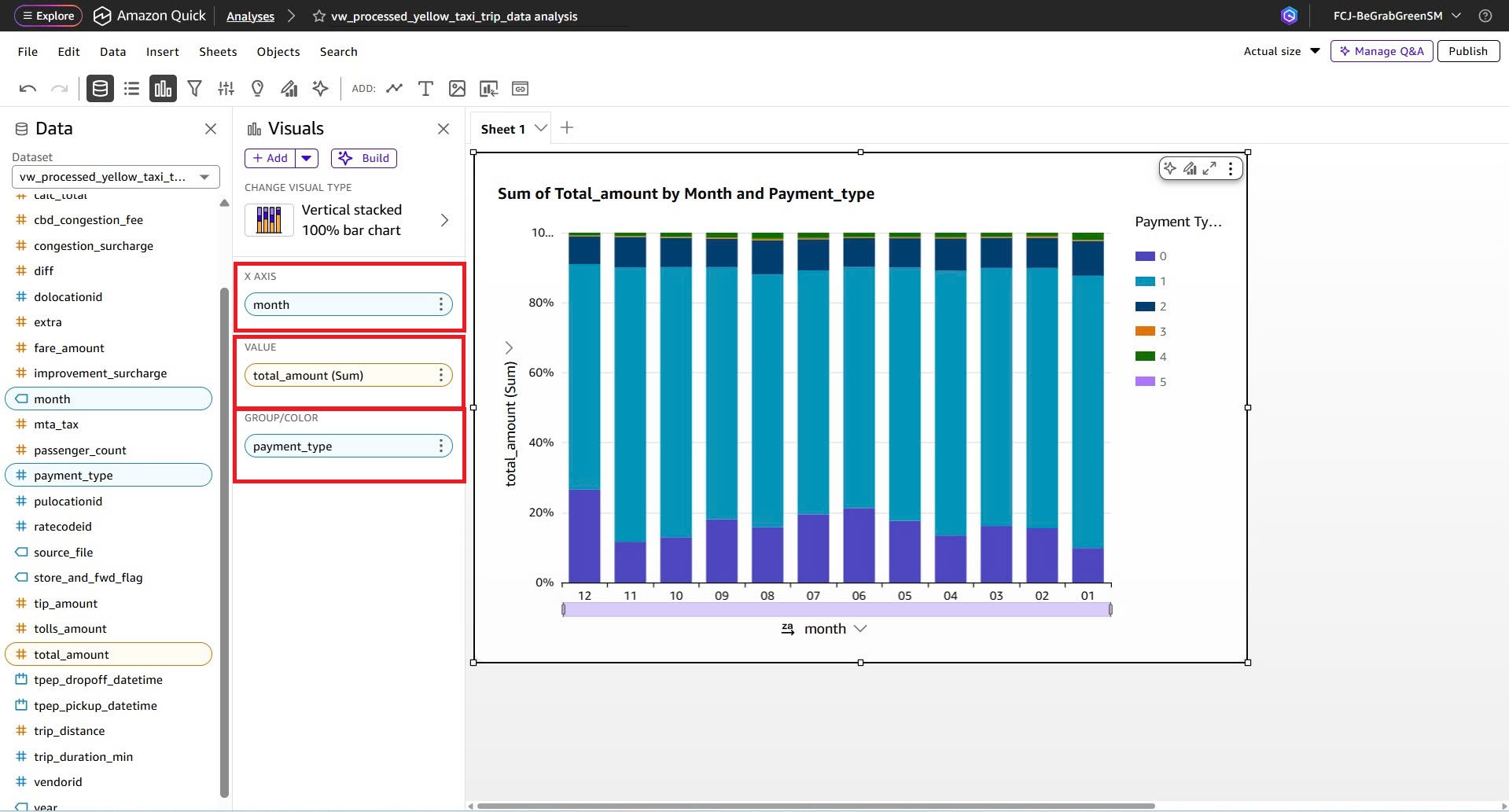Open the filter funnel icon
This screenshot has height=812, width=1509.
pos(194,89)
